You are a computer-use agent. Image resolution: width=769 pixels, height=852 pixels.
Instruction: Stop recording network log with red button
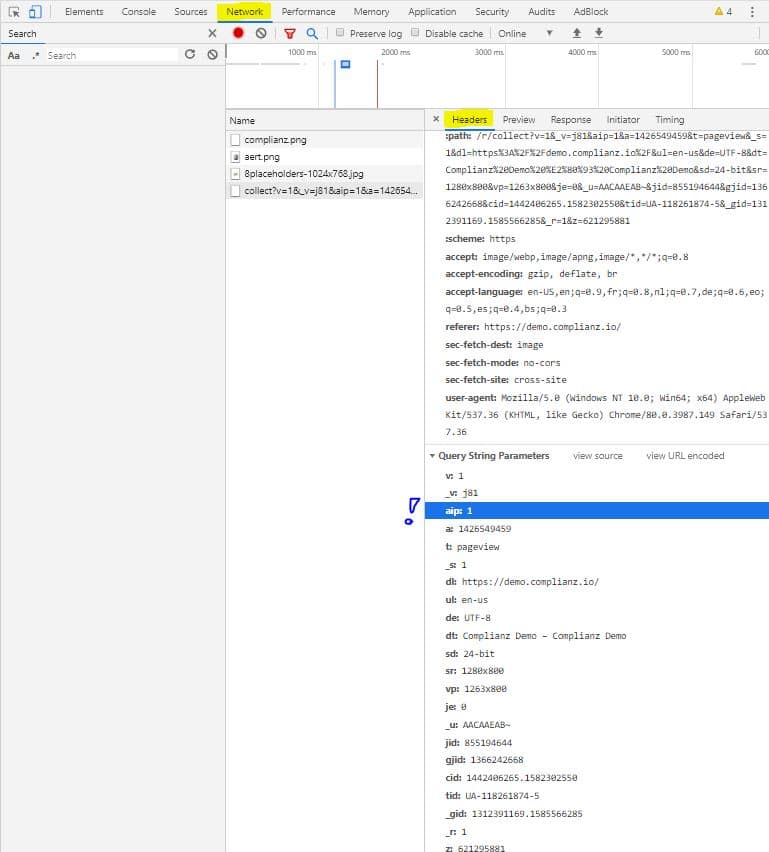tap(238, 33)
